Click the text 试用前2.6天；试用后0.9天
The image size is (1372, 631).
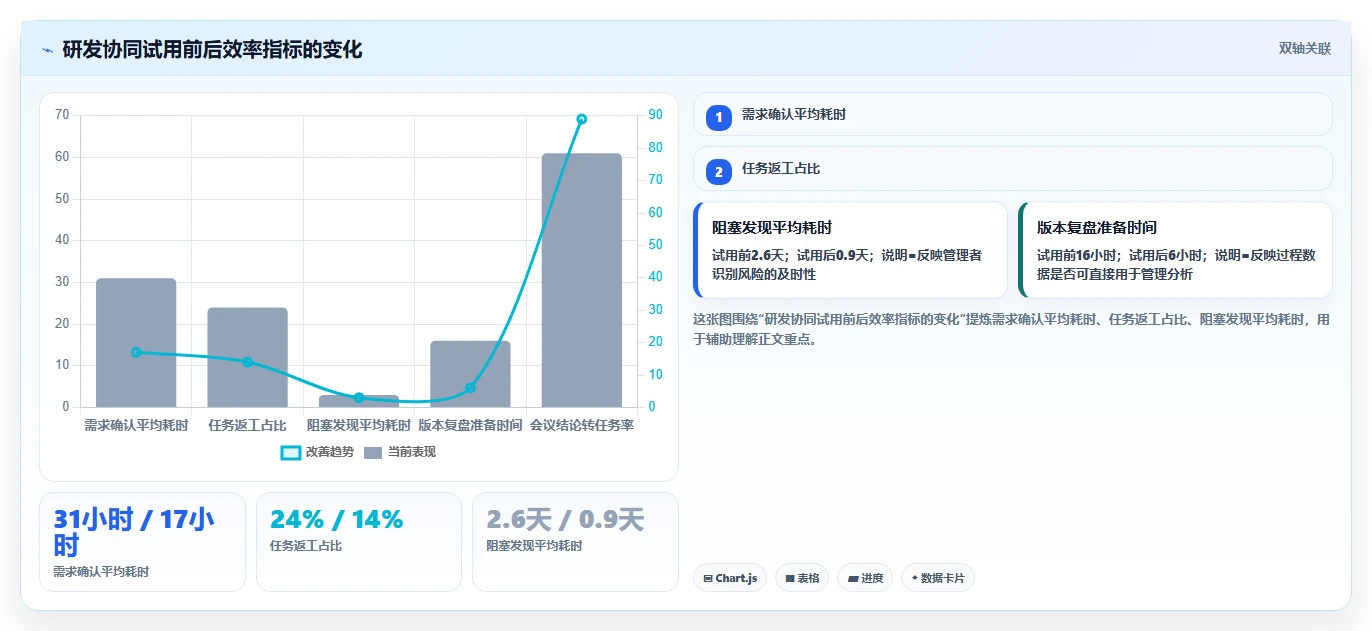792,255
